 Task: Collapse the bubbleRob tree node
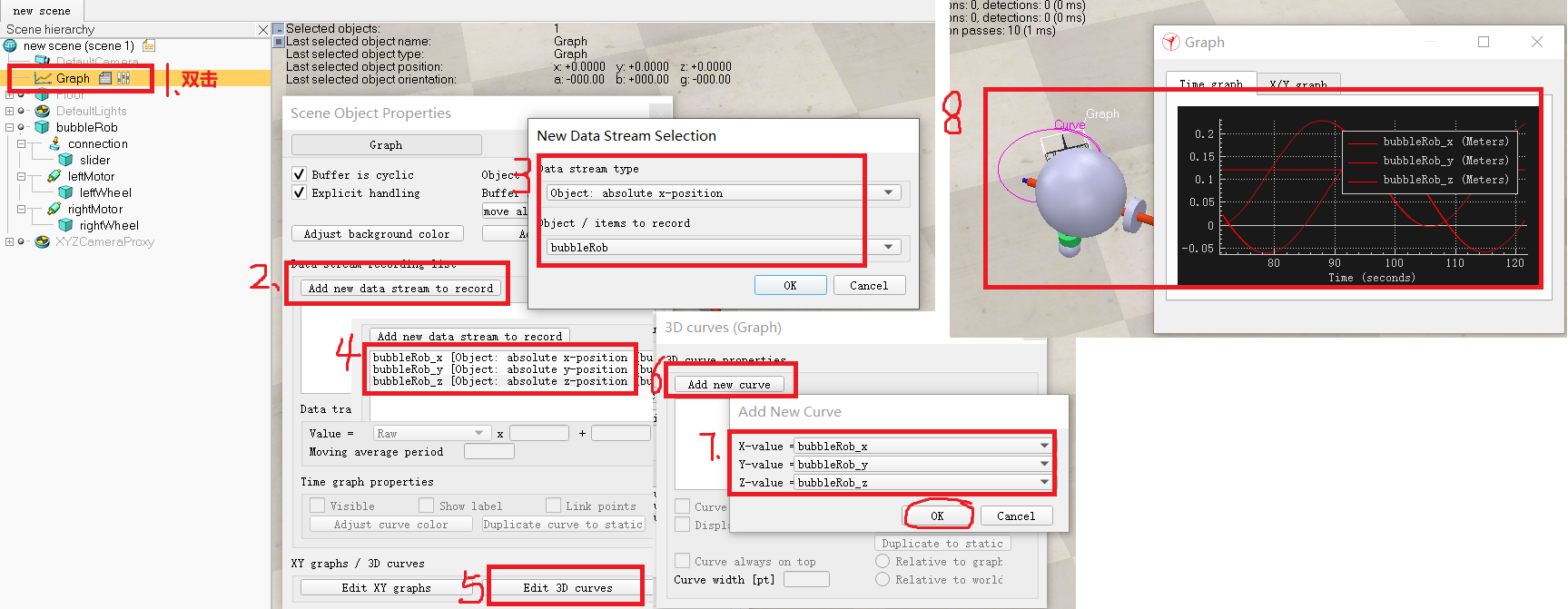(x=9, y=127)
